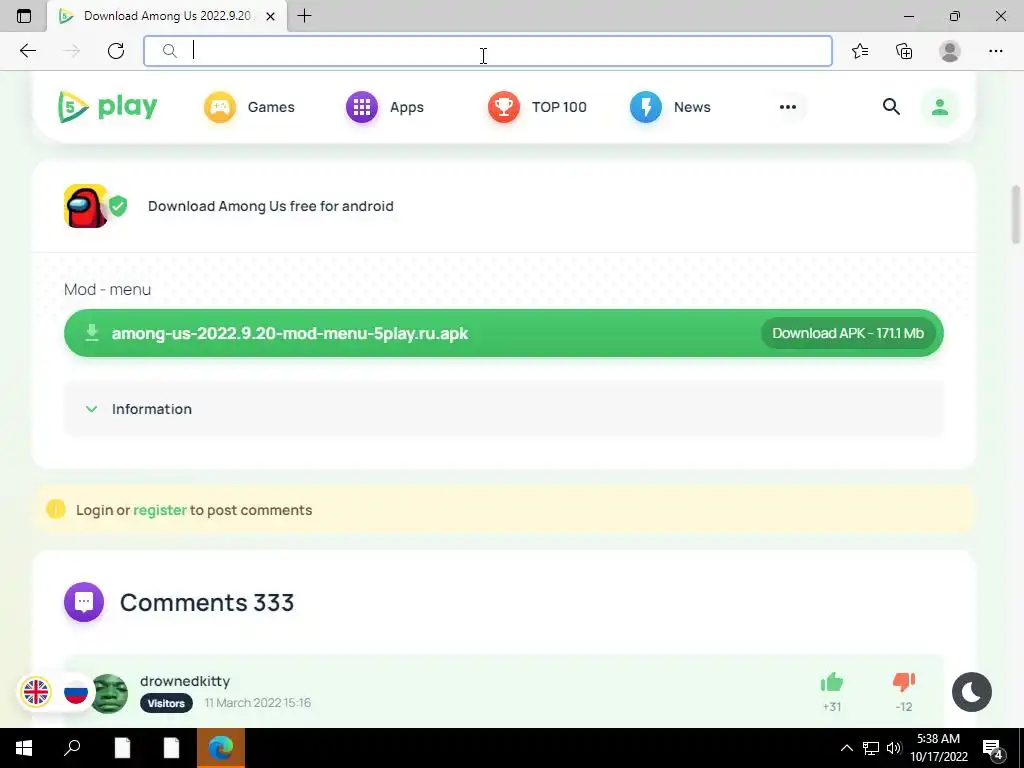
Task: Click the News menu label
Action: [x=692, y=107]
